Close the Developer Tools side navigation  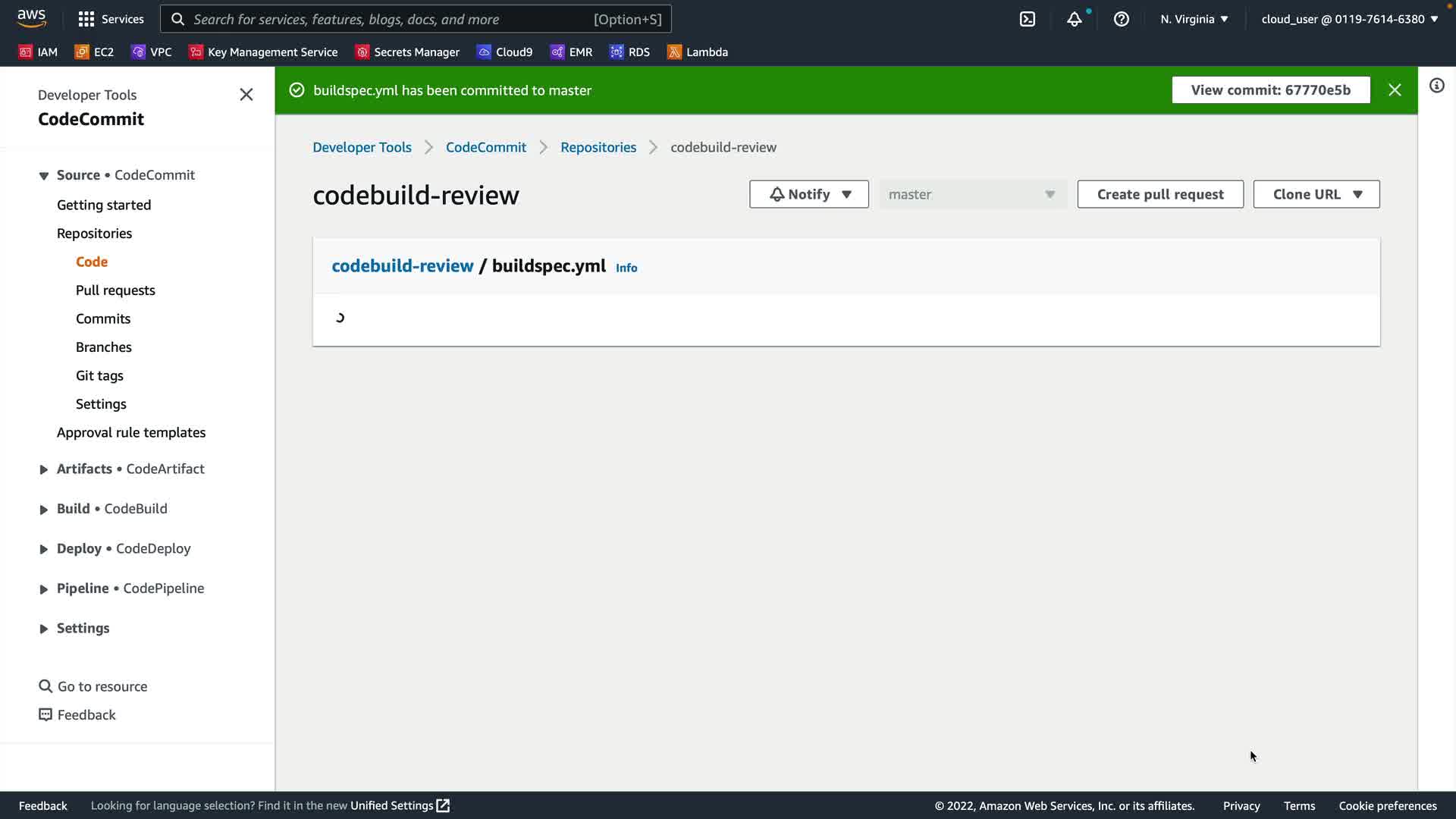click(x=246, y=94)
